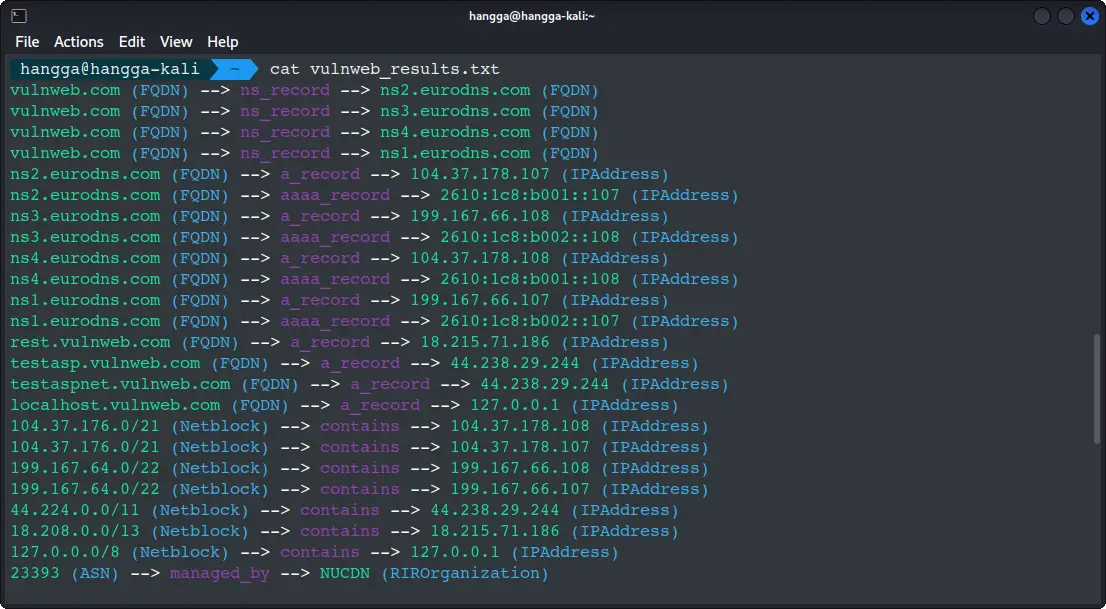
Task: Open the Edit menu
Action: click(131, 42)
